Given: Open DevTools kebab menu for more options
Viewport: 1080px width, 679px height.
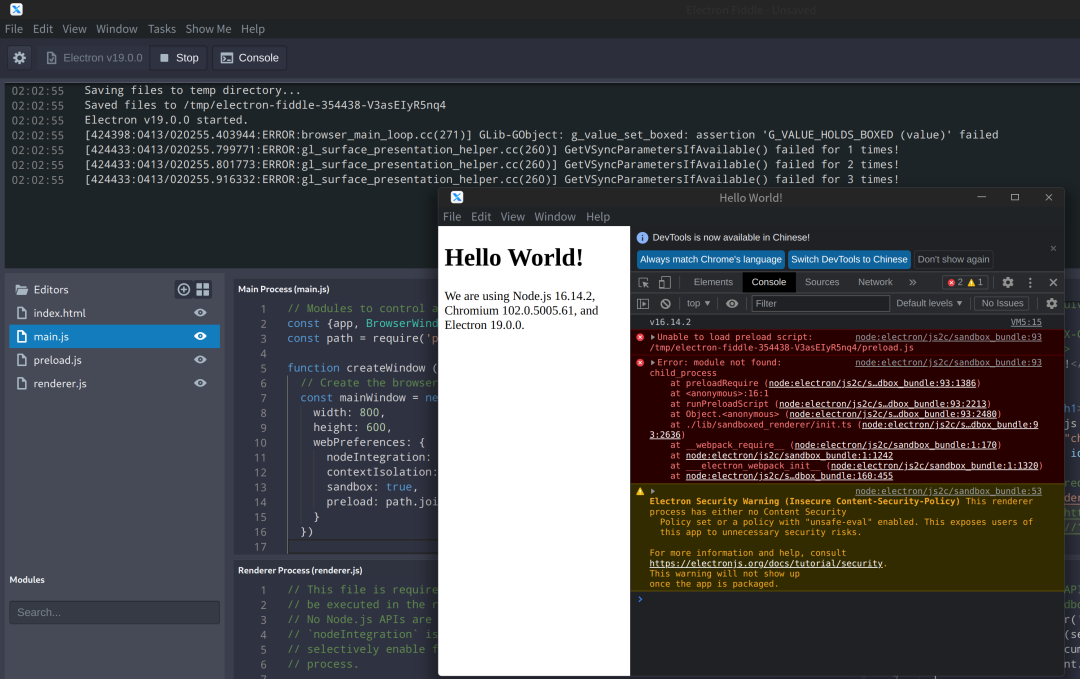Looking at the screenshot, I should click(x=1029, y=283).
